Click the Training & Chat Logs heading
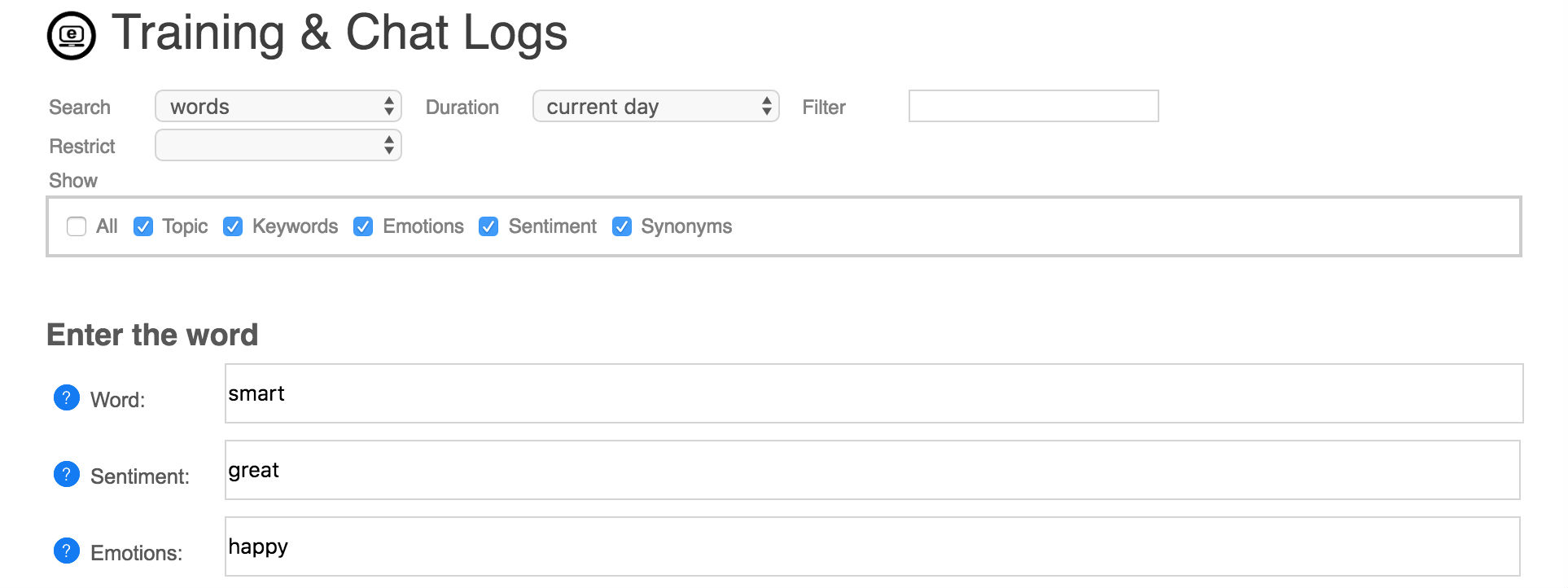This screenshot has width=1568, height=588. (x=339, y=33)
